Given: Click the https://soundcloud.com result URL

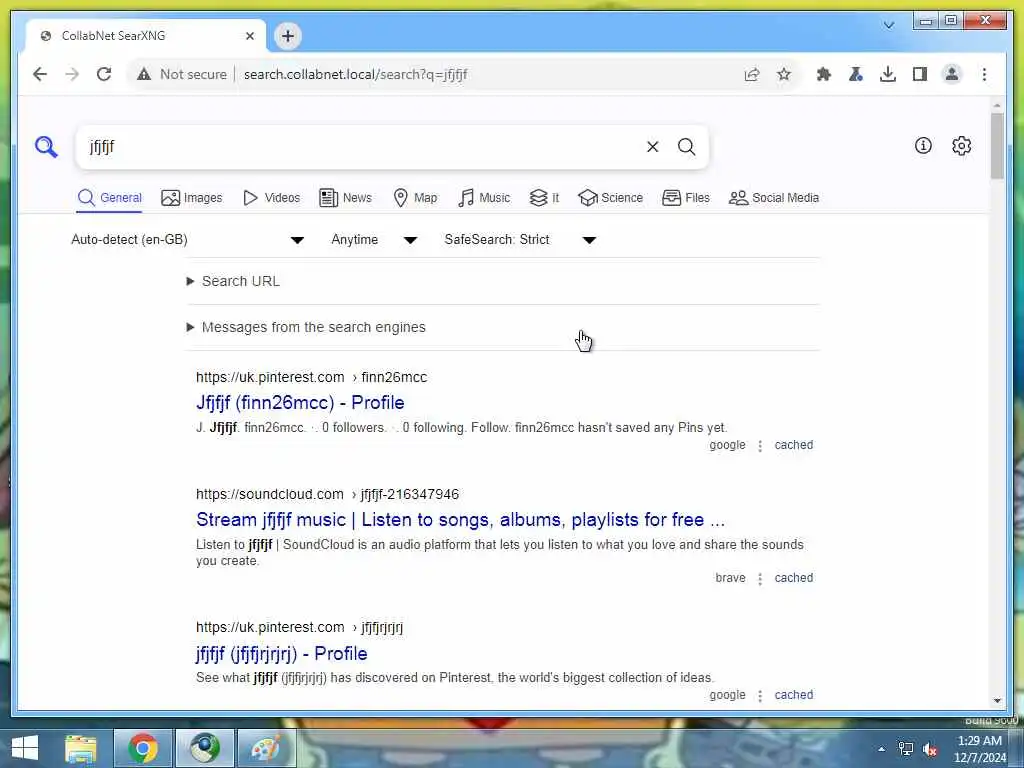Looking at the screenshot, I should click(270, 494).
